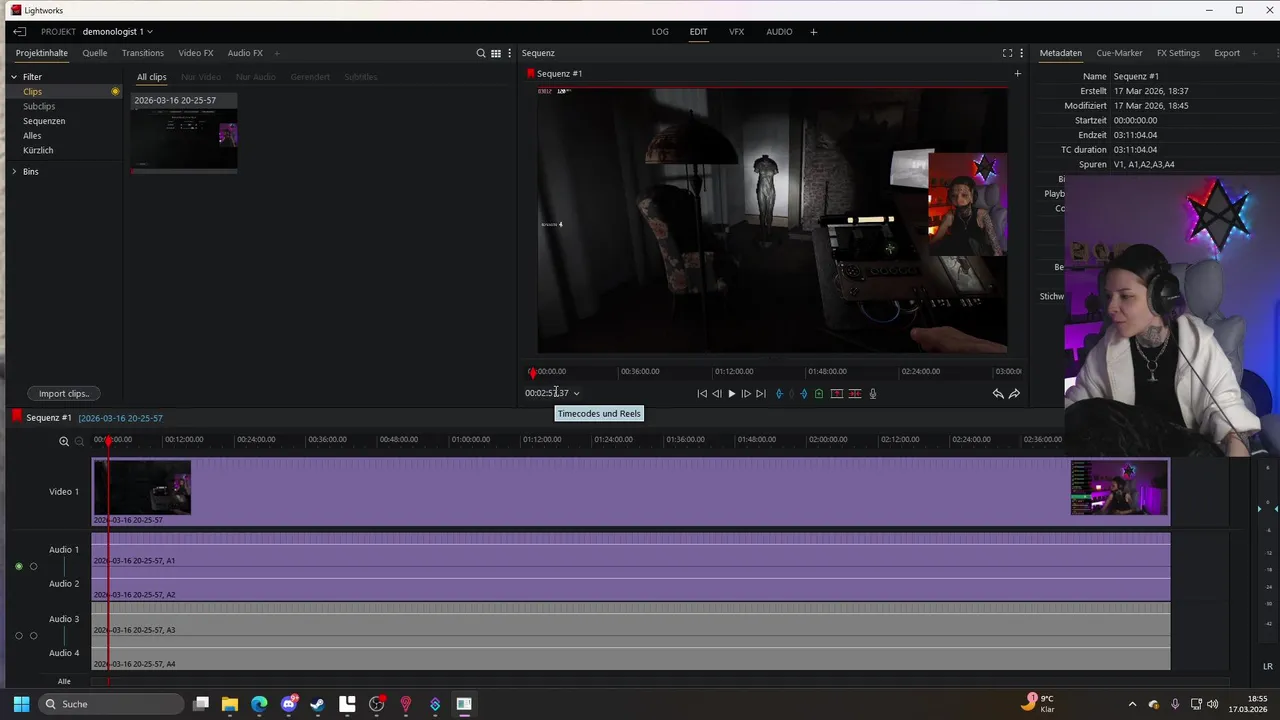Select the Subclips filter
Image resolution: width=1280 pixels, height=720 pixels.
click(39, 106)
